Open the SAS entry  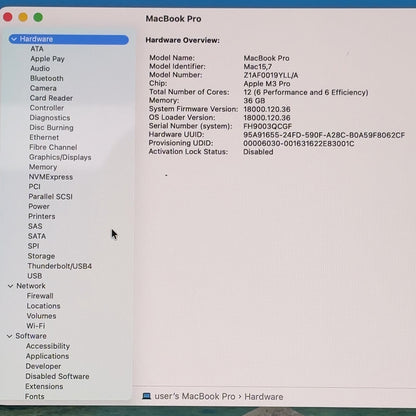click(x=35, y=226)
